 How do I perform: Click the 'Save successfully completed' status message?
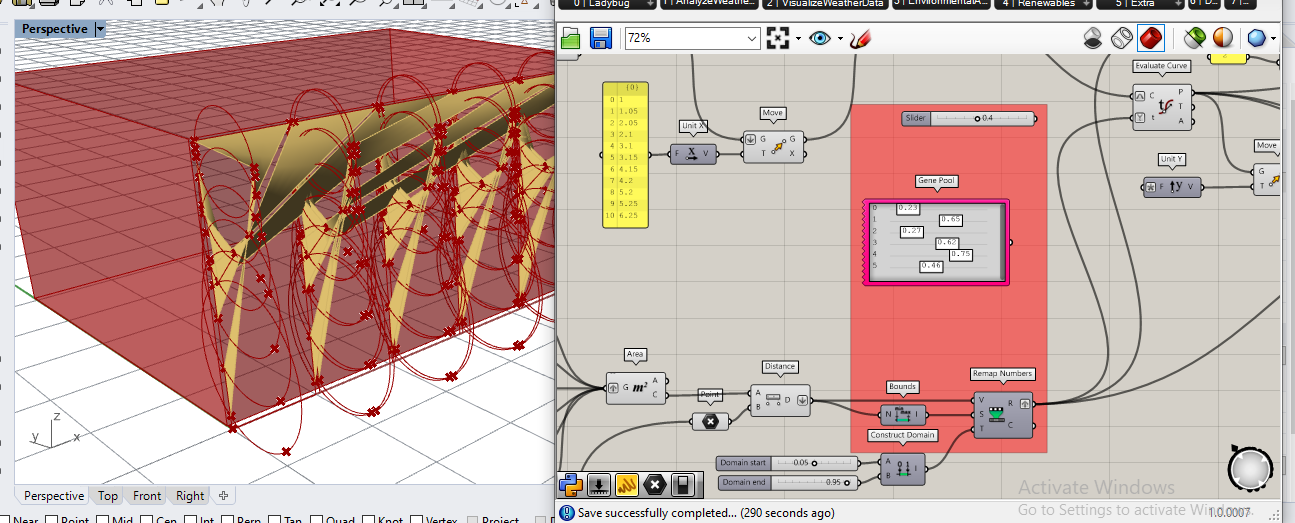coord(706,513)
